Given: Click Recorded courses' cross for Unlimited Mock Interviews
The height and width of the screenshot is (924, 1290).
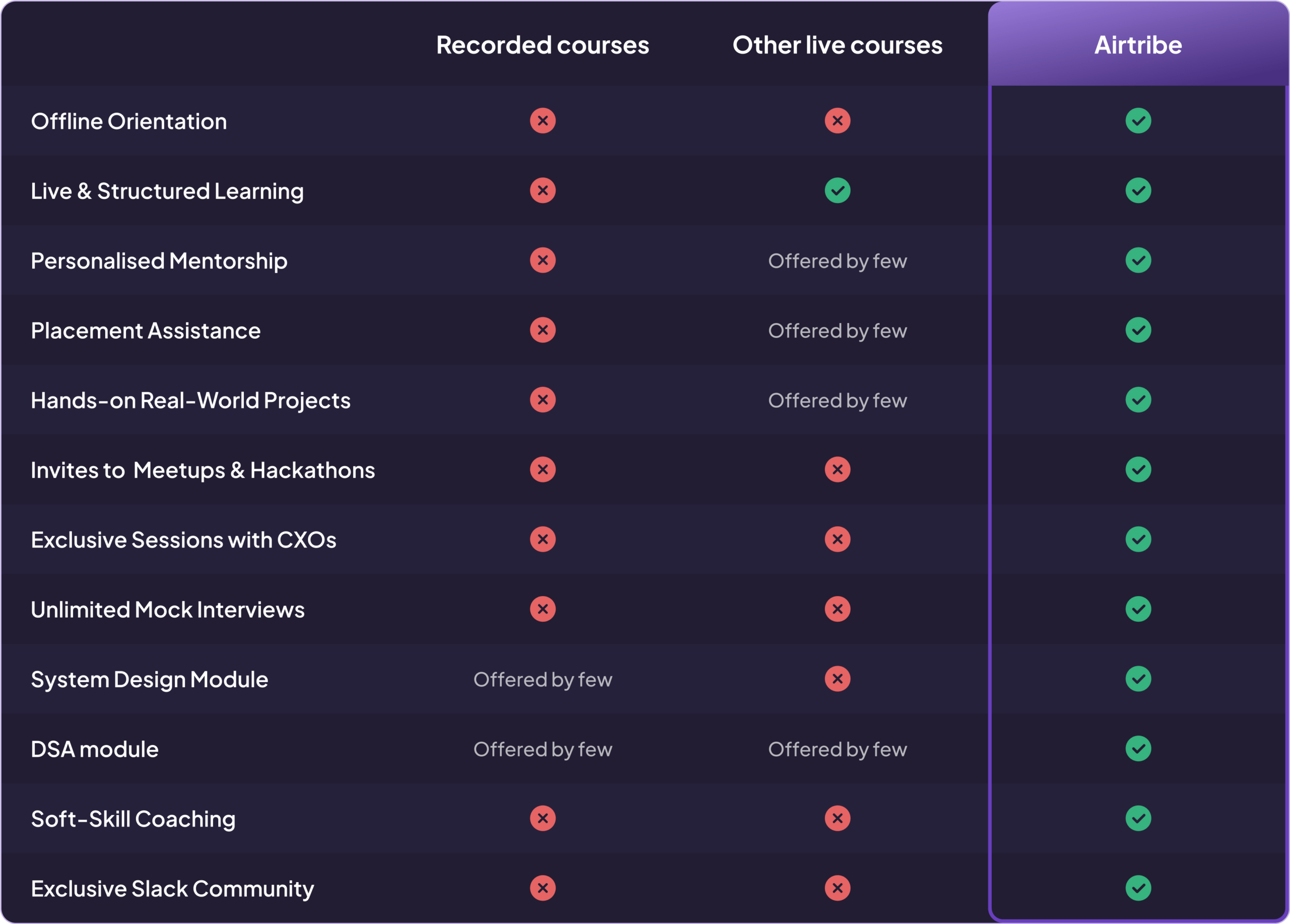Looking at the screenshot, I should pos(543,609).
